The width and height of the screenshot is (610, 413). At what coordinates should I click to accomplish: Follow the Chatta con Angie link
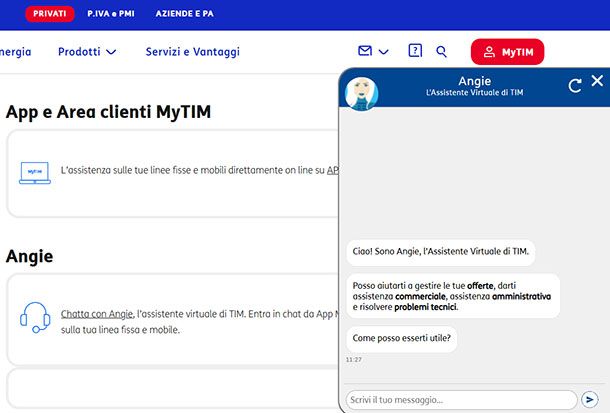click(x=97, y=313)
